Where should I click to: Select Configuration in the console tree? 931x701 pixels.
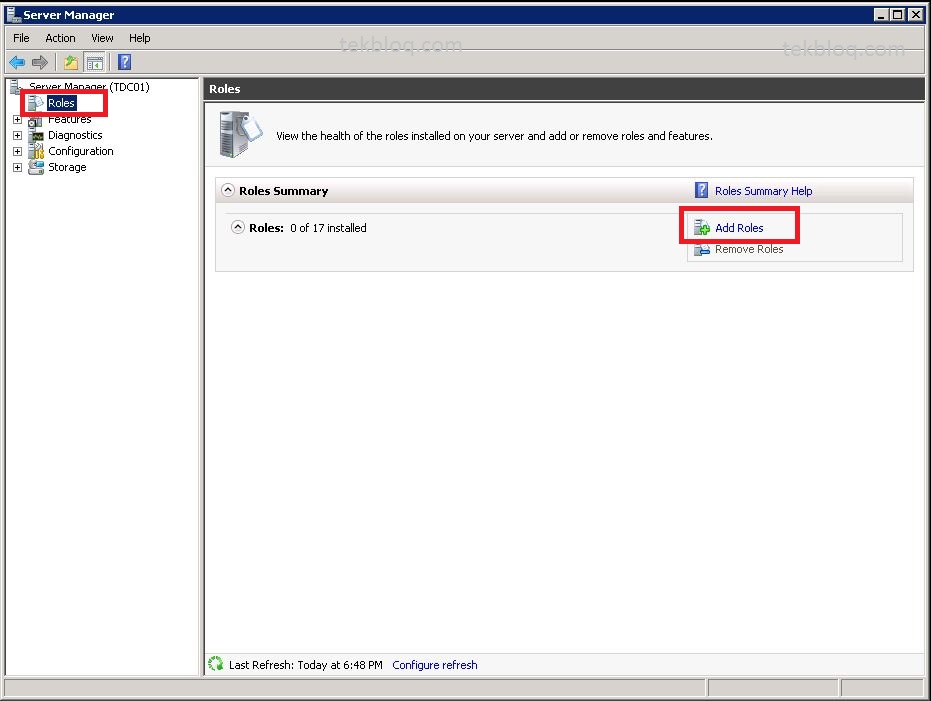point(81,151)
